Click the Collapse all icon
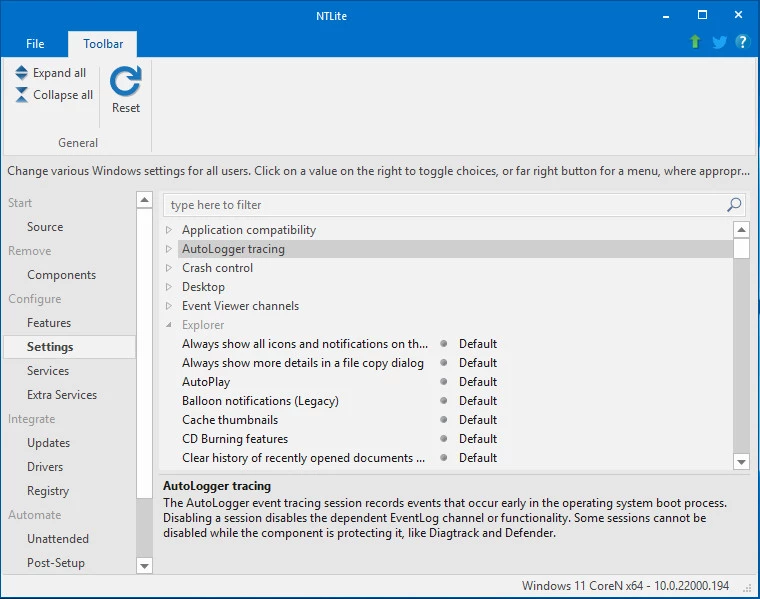This screenshot has width=760, height=599. coord(22,95)
